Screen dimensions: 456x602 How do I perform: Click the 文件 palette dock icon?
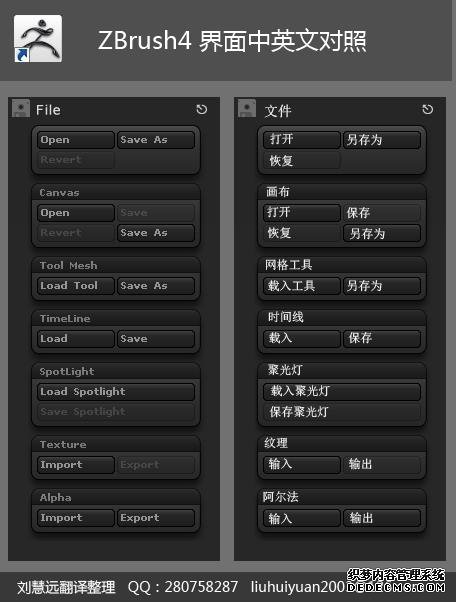click(x=247, y=108)
